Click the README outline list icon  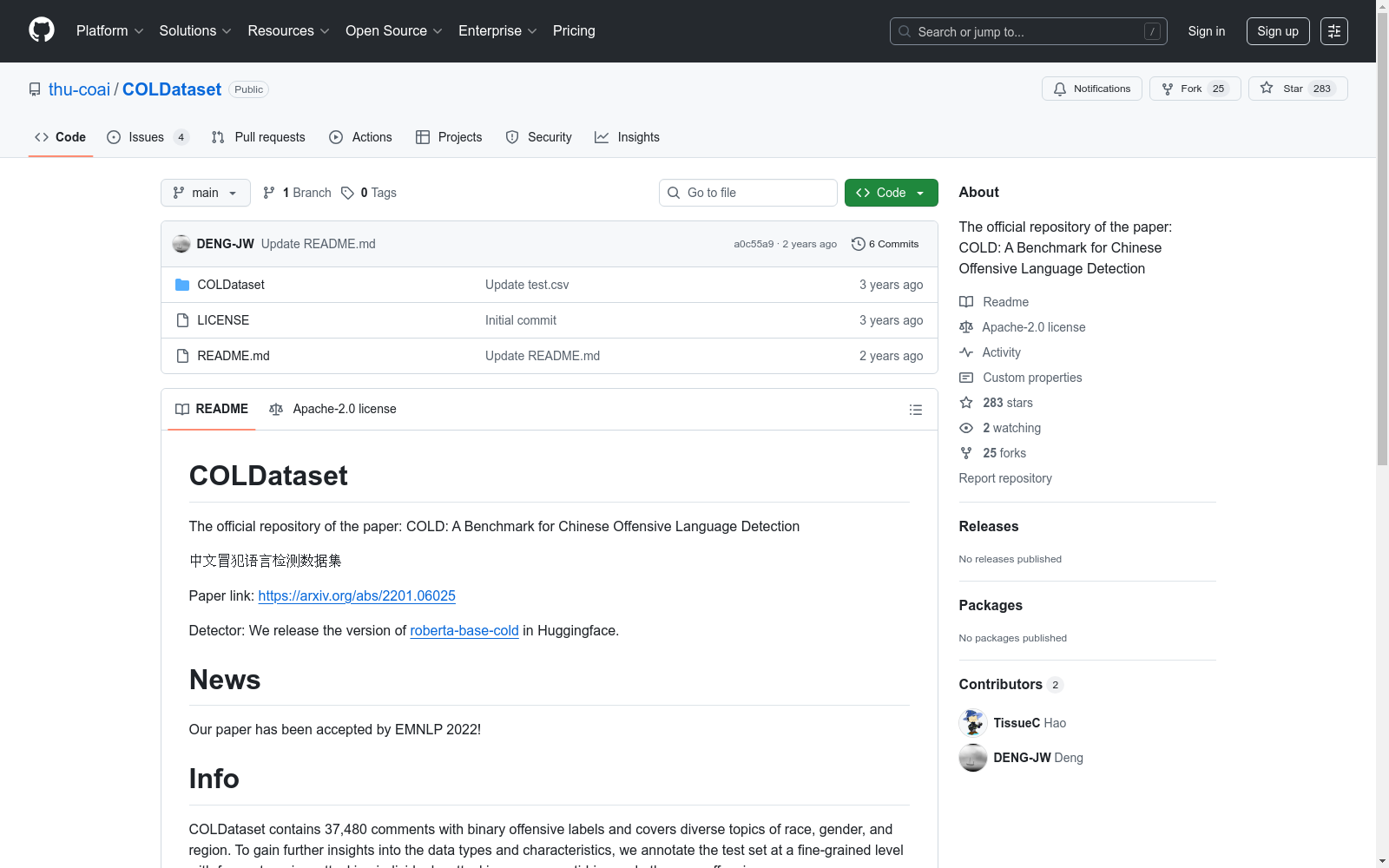pos(916,410)
